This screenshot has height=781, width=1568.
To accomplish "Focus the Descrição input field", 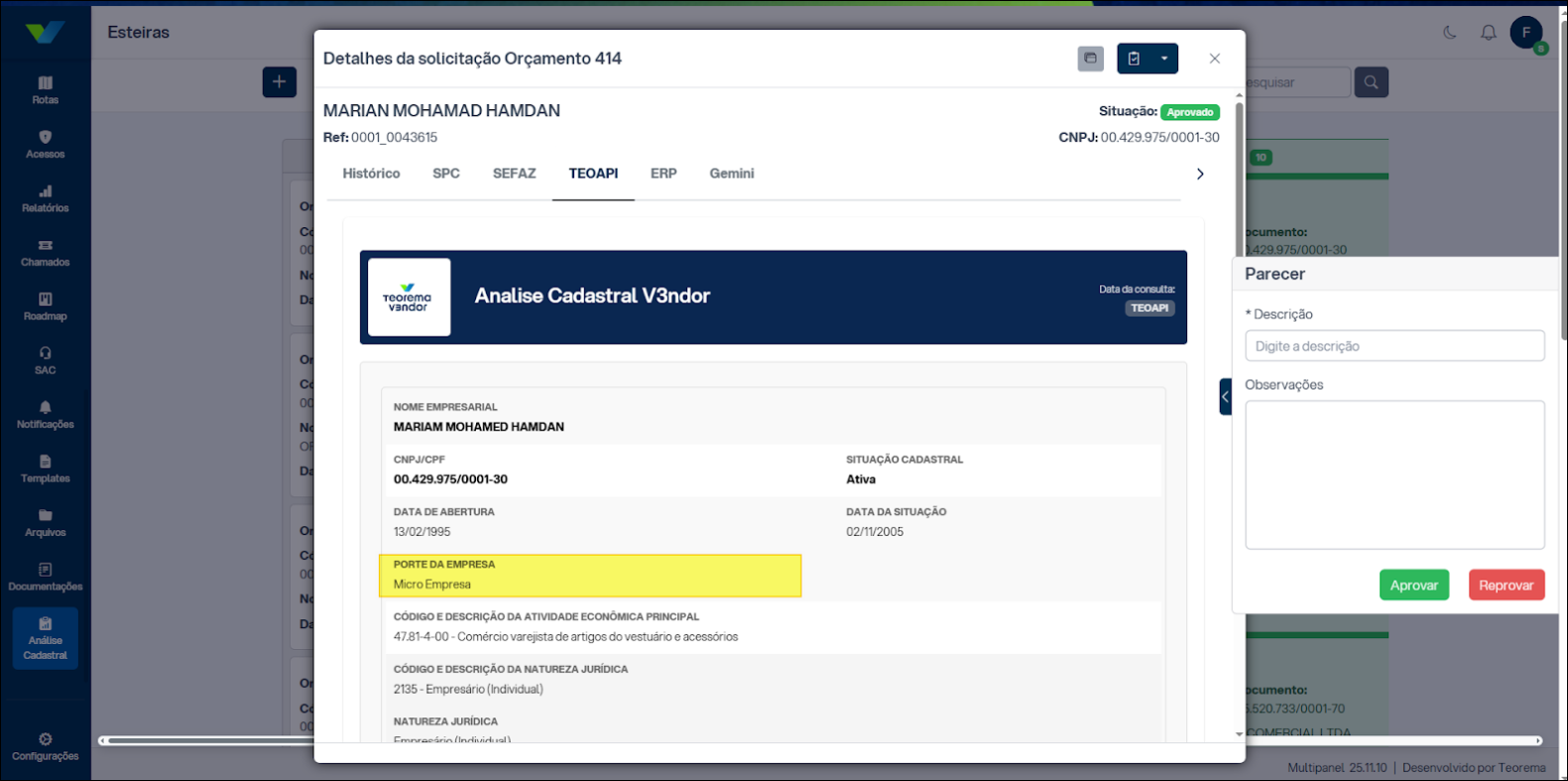I will click(x=1394, y=346).
